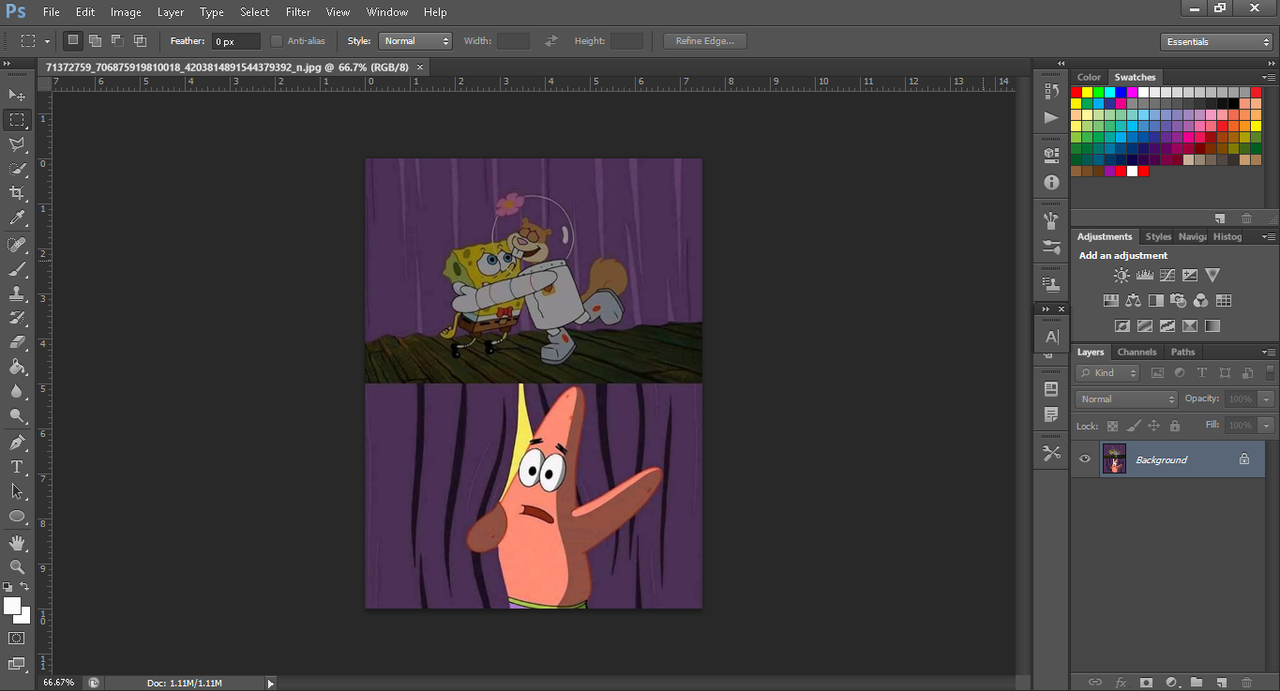This screenshot has height=691, width=1280.
Task: Switch to the Color tab
Action: [x=1089, y=77]
